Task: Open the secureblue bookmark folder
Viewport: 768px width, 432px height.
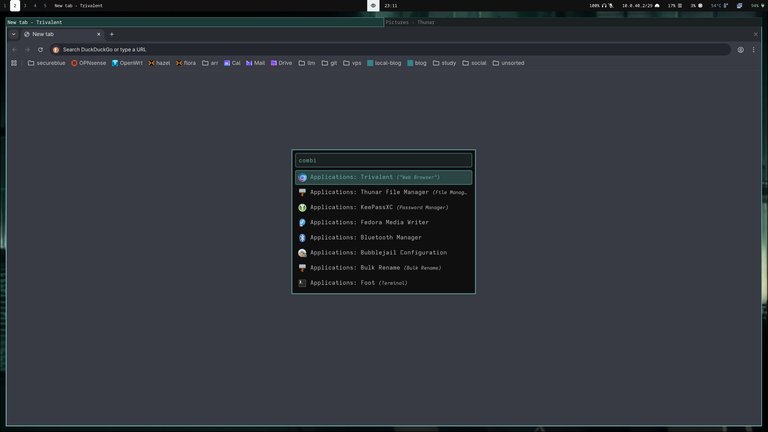Action: coord(47,63)
